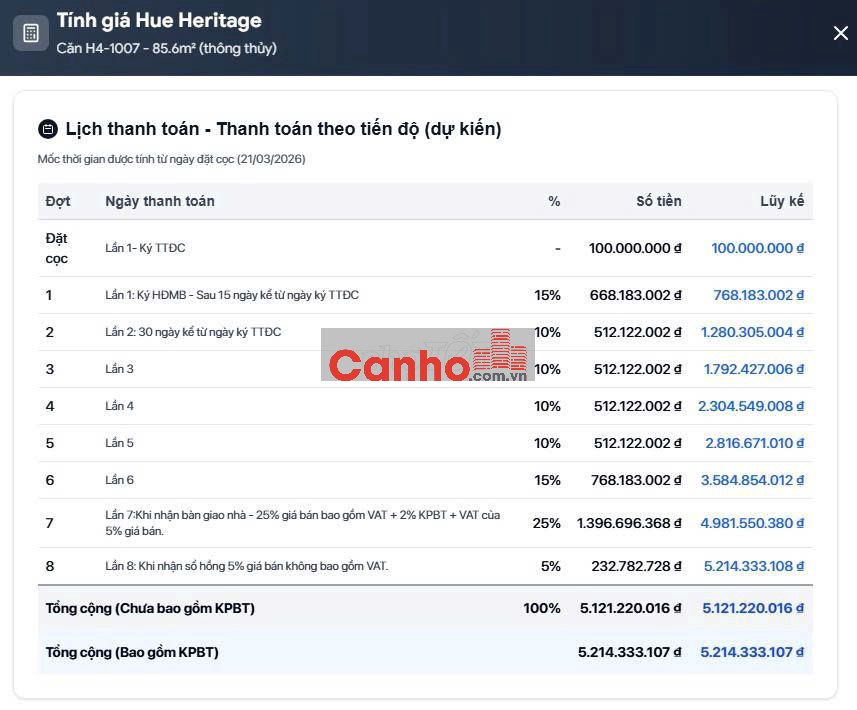Image resolution: width=857 pixels, height=710 pixels.
Task: Click cumulative amount 768.183.002 đ
Action: [x=758, y=295]
